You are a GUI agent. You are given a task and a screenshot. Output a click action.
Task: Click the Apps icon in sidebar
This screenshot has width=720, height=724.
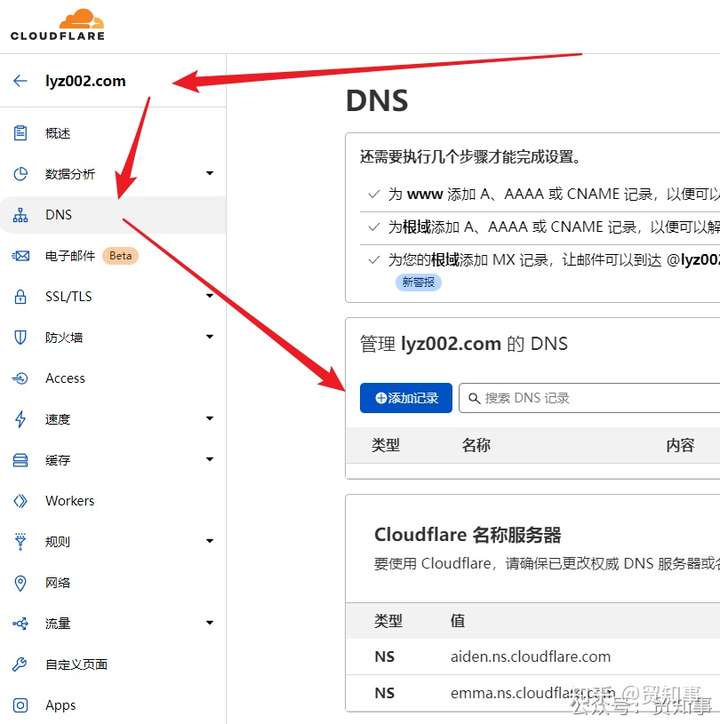coord(20,705)
